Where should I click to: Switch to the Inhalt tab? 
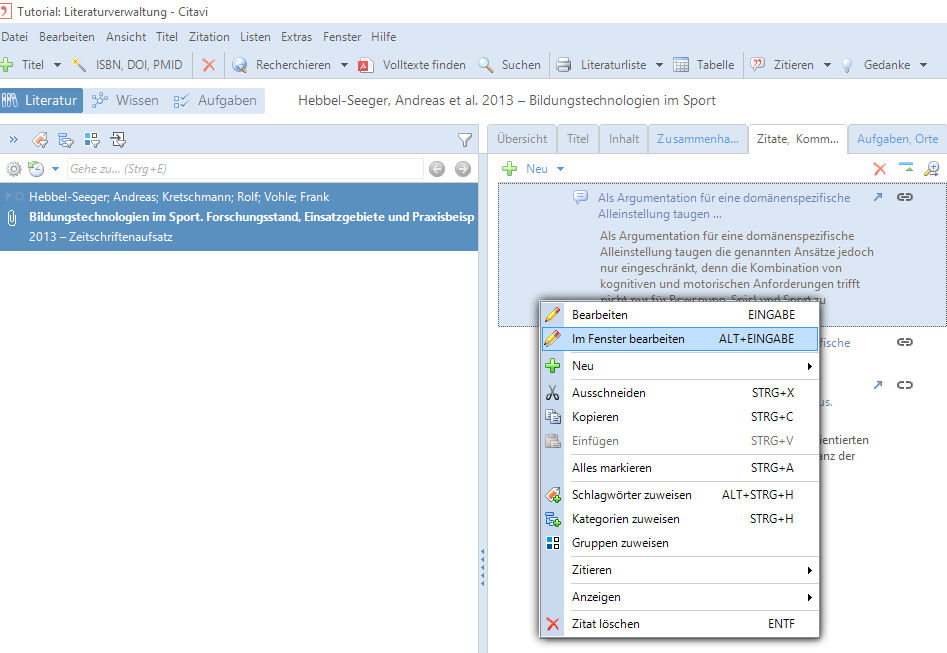[623, 139]
